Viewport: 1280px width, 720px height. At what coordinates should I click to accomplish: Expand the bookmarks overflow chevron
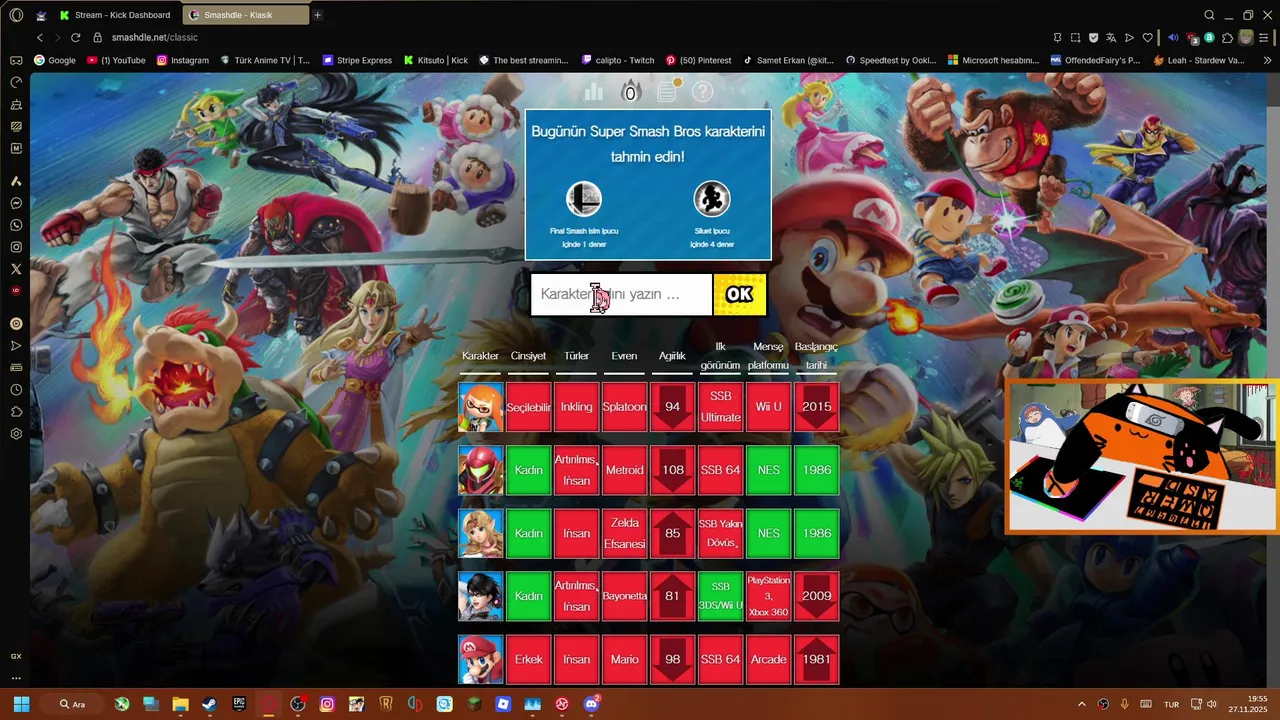click(x=1268, y=60)
